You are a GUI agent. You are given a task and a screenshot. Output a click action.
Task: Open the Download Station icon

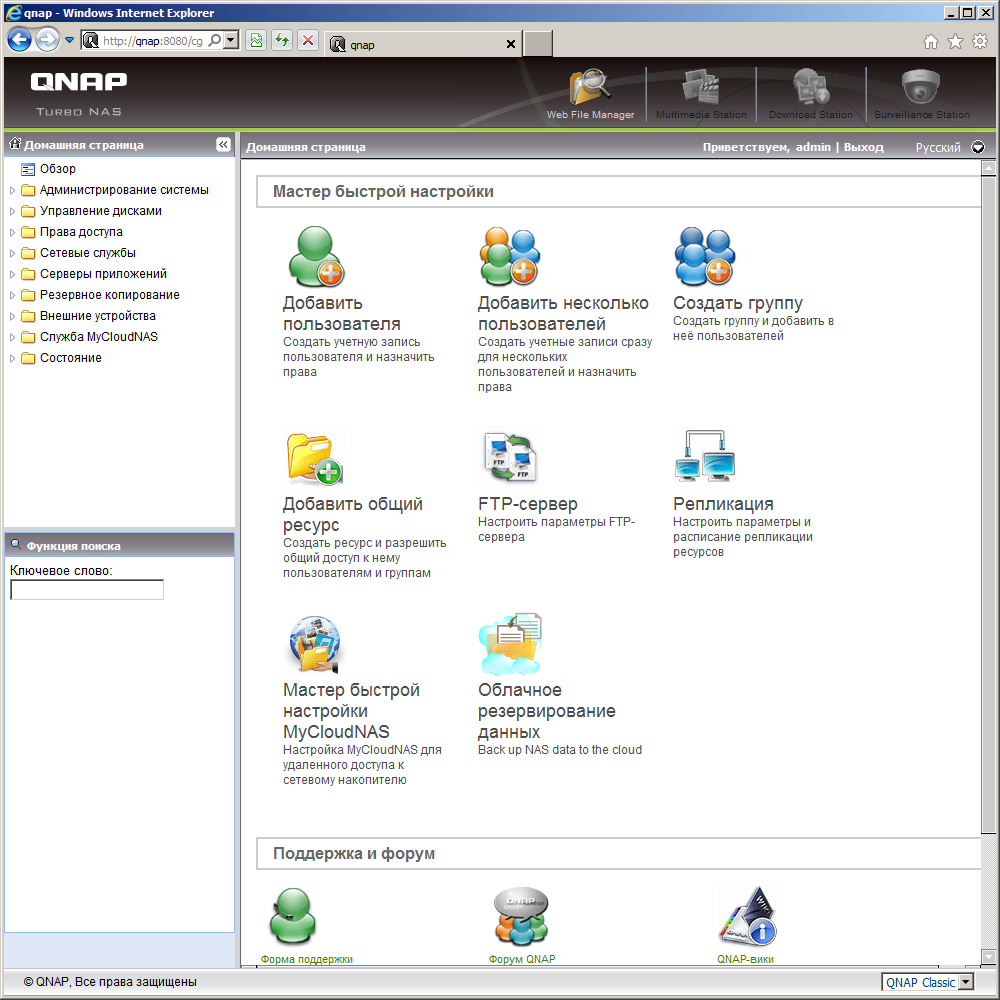[811, 87]
